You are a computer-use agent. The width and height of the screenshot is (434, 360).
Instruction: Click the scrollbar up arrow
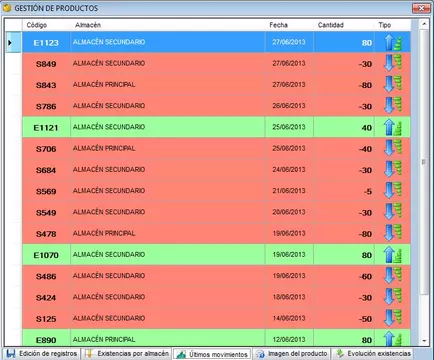(424, 24)
